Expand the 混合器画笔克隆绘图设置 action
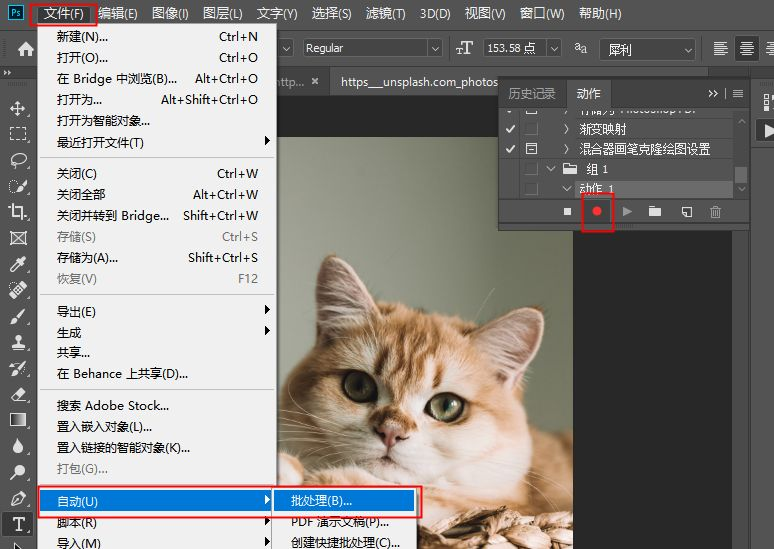Image resolution: width=774 pixels, height=549 pixels. point(566,149)
